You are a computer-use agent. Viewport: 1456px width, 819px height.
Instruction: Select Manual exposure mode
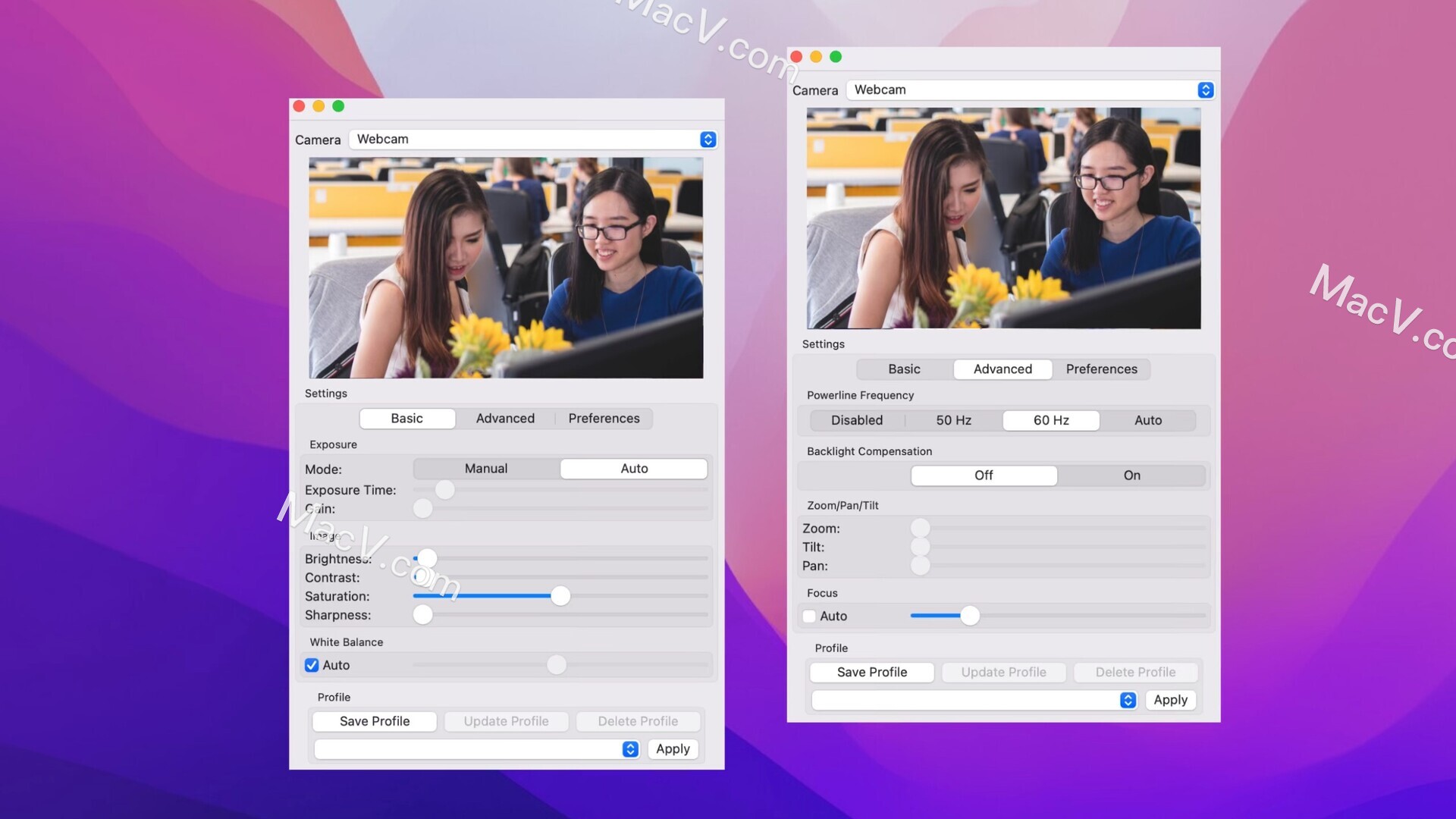tap(485, 468)
